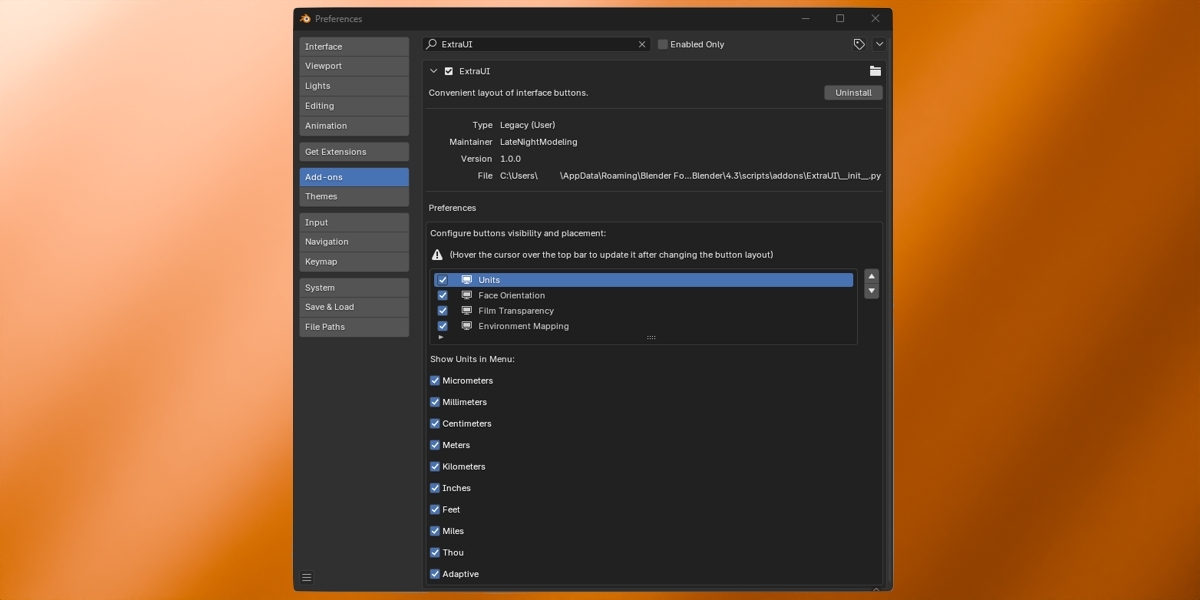This screenshot has height=600, width=1200.
Task: Disable the ExtraUI add-on checkbox
Action: 449,71
